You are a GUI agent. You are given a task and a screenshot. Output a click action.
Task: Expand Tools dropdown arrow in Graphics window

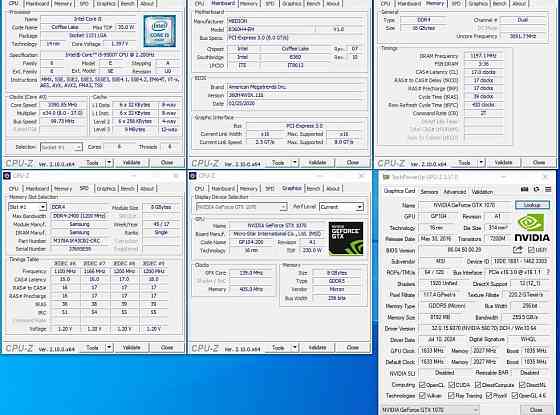point(295,347)
